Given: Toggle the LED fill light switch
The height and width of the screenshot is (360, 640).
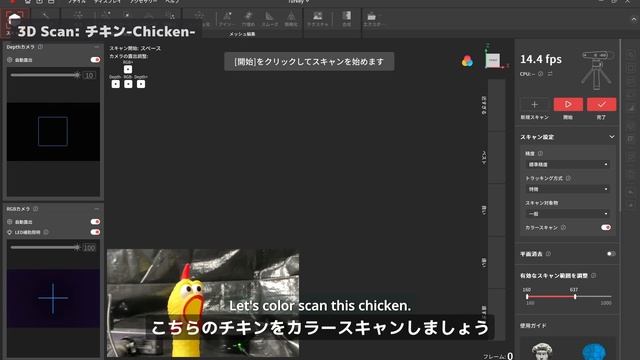Looking at the screenshot, I should click(x=95, y=232).
